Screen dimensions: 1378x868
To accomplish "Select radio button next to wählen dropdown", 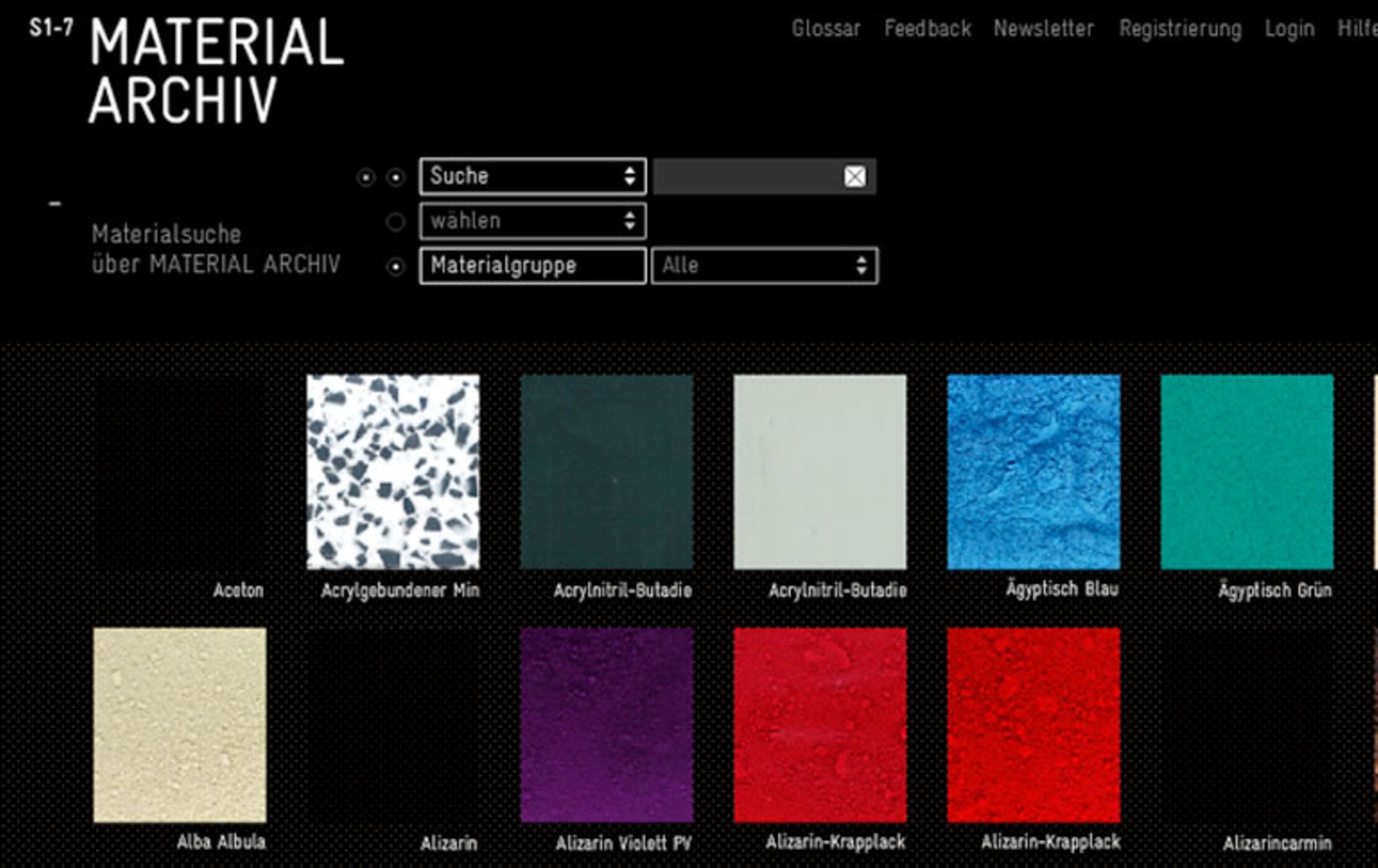I will [396, 222].
